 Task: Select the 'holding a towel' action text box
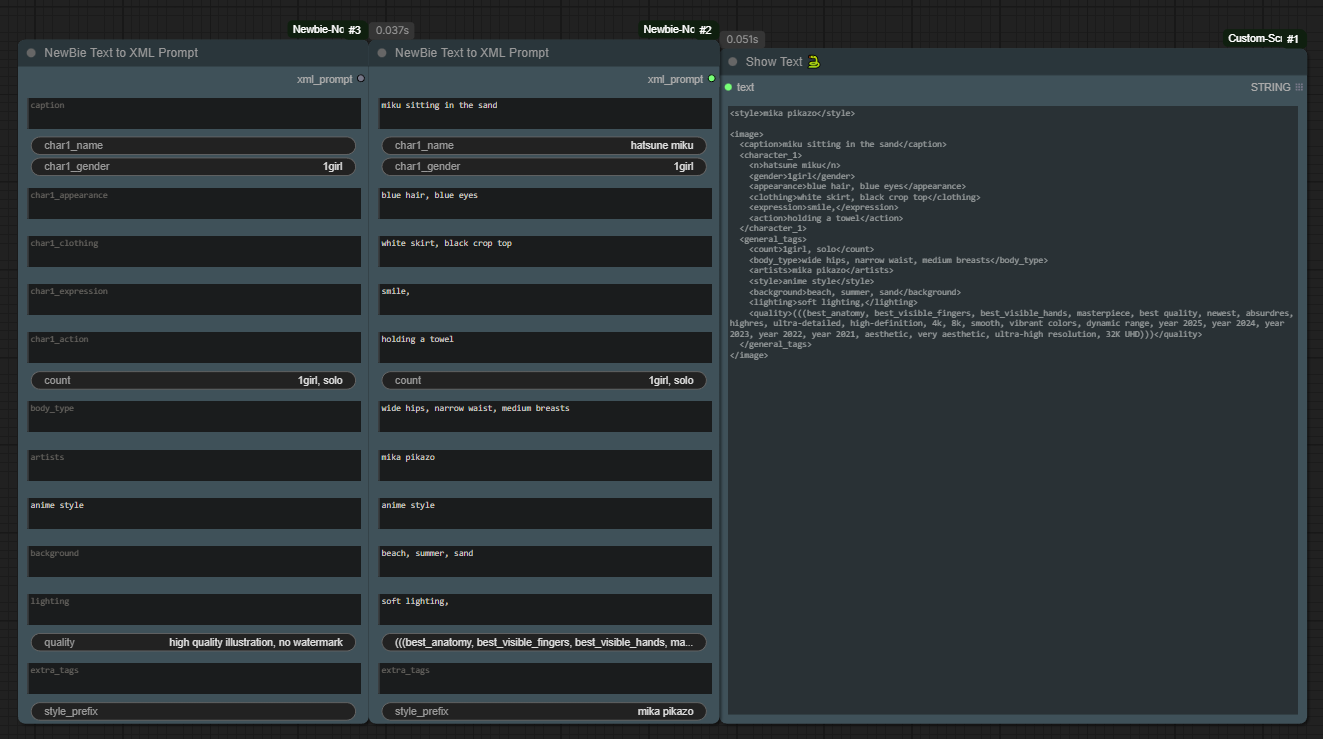coord(544,347)
